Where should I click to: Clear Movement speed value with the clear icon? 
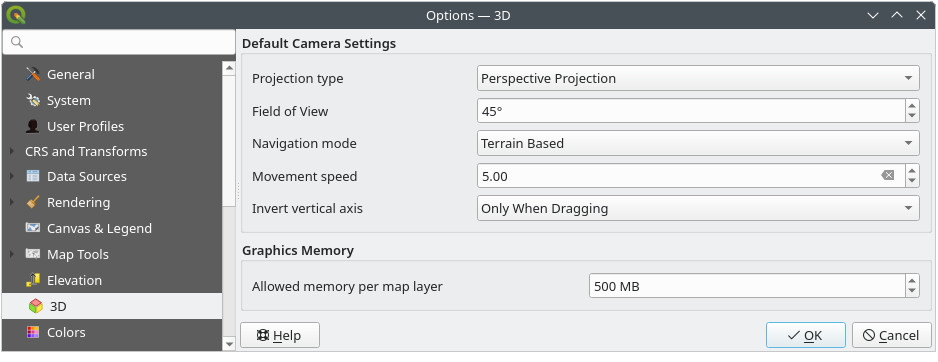[888, 176]
